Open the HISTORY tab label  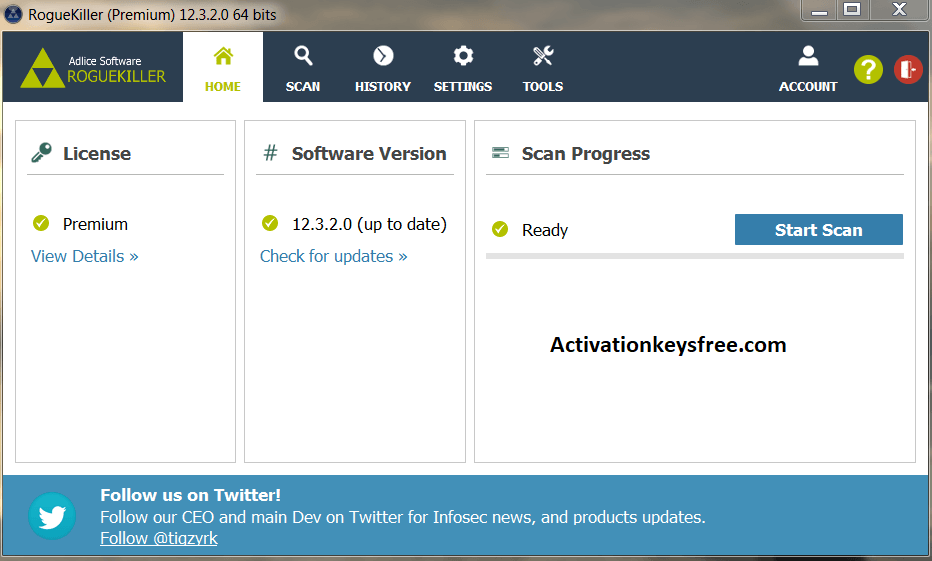pyautogui.click(x=383, y=87)
